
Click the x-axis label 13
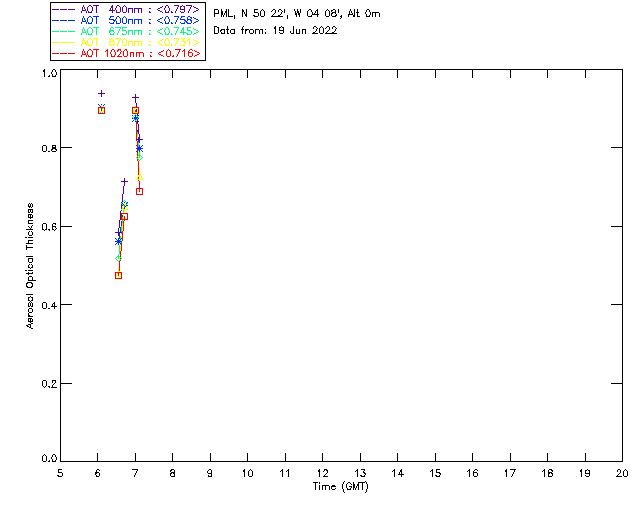pyautogui.click(x=360, y=473)
